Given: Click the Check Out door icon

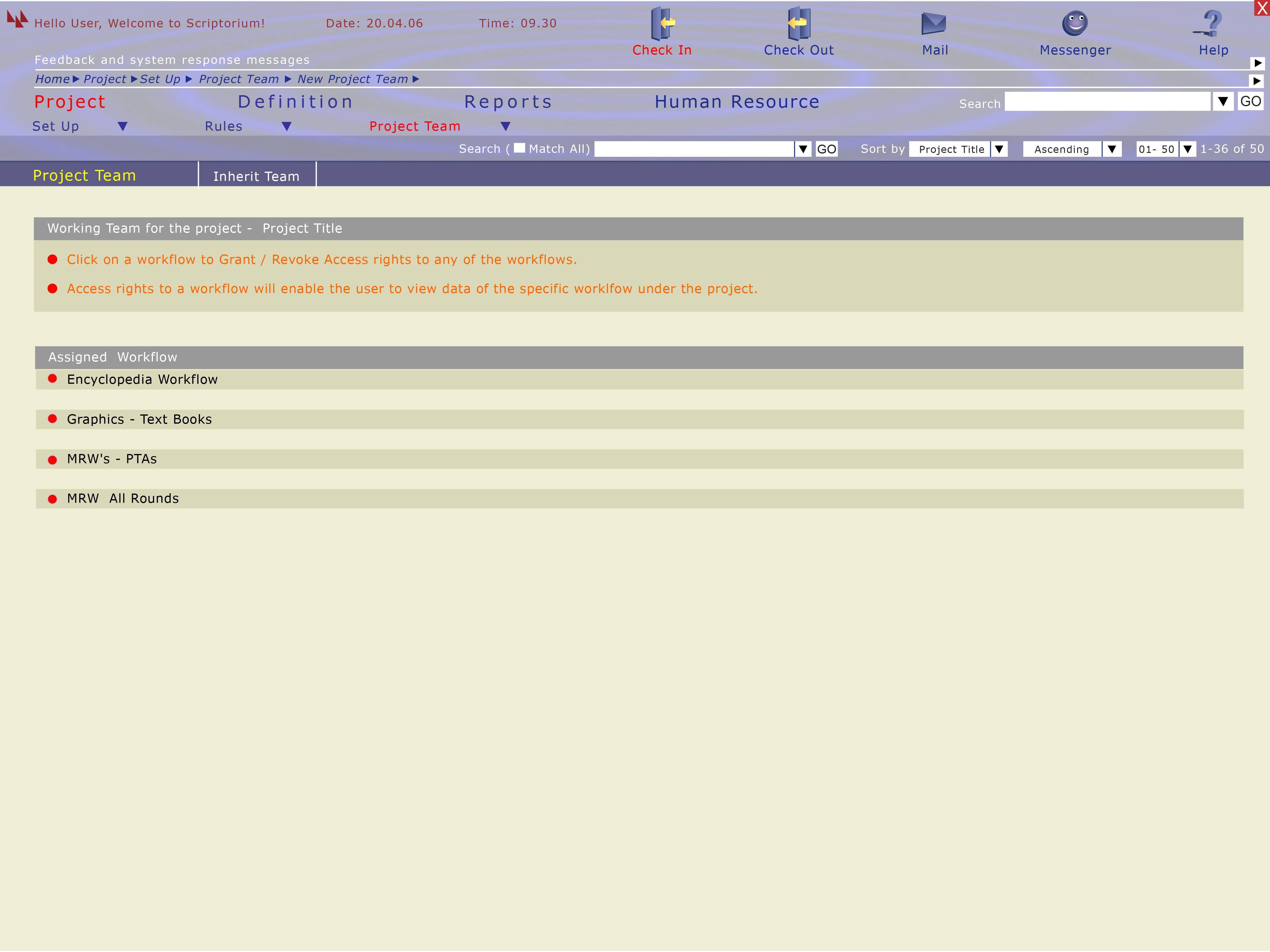Looking at the screenshot, I should 799,24.
